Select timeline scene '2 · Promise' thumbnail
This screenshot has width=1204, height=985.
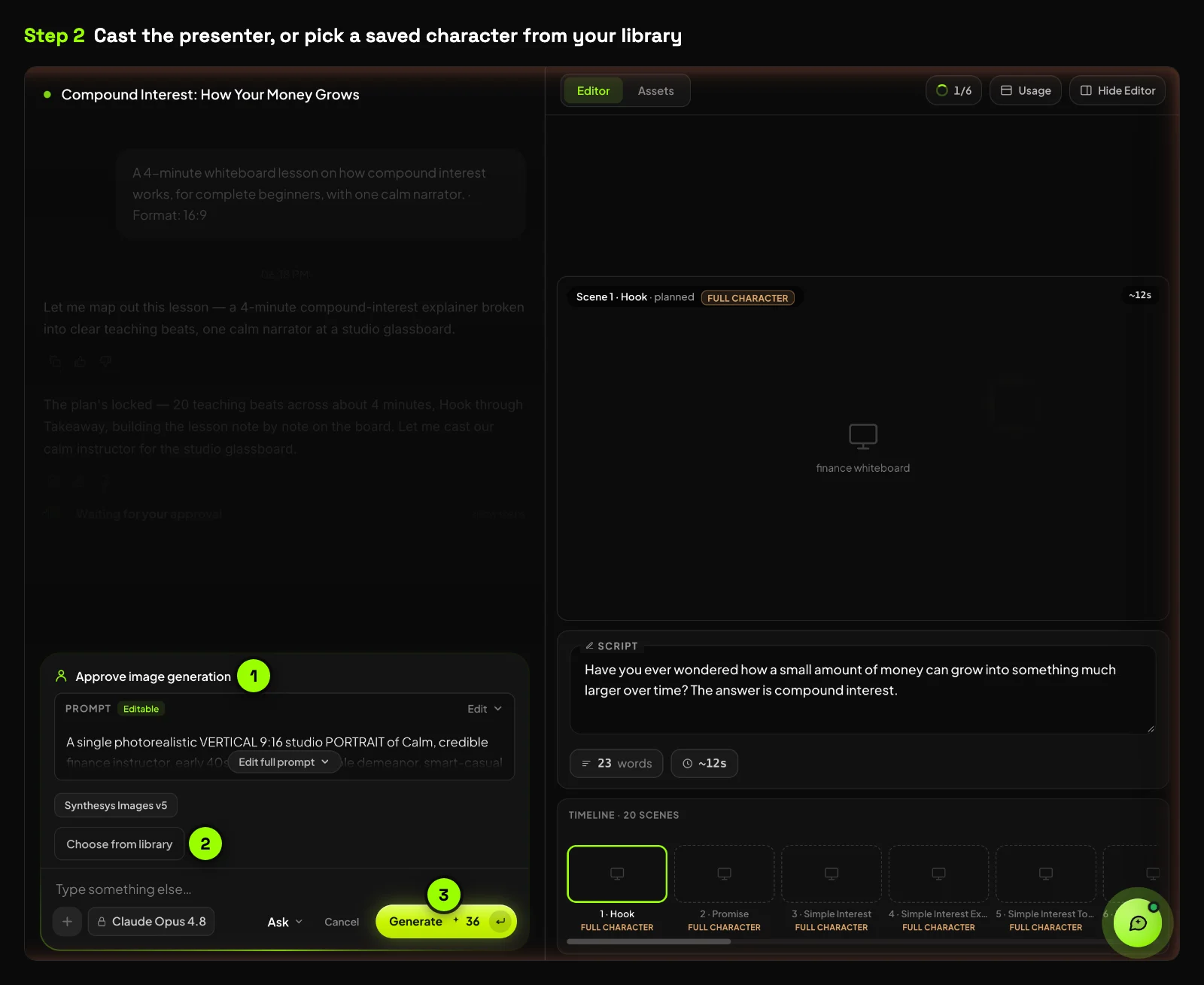[725, 874]
